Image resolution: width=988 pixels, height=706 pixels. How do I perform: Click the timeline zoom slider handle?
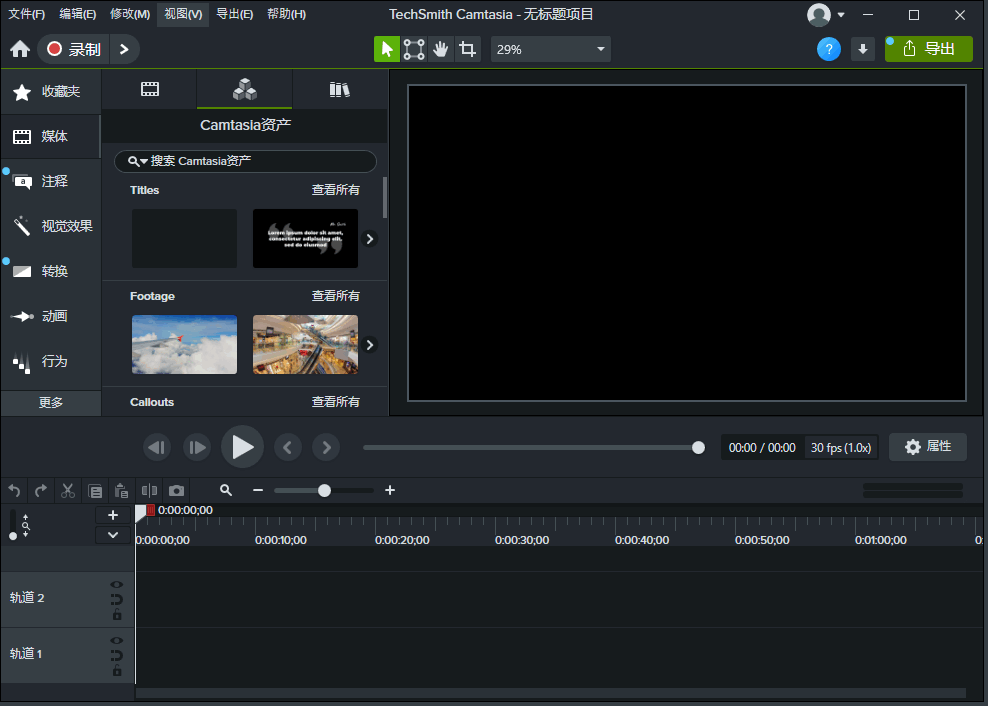324,490
